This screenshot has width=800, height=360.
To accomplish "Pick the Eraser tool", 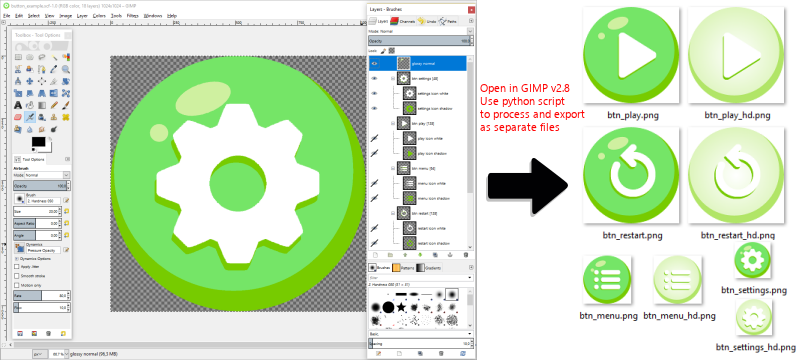I will tap(18, 117).
